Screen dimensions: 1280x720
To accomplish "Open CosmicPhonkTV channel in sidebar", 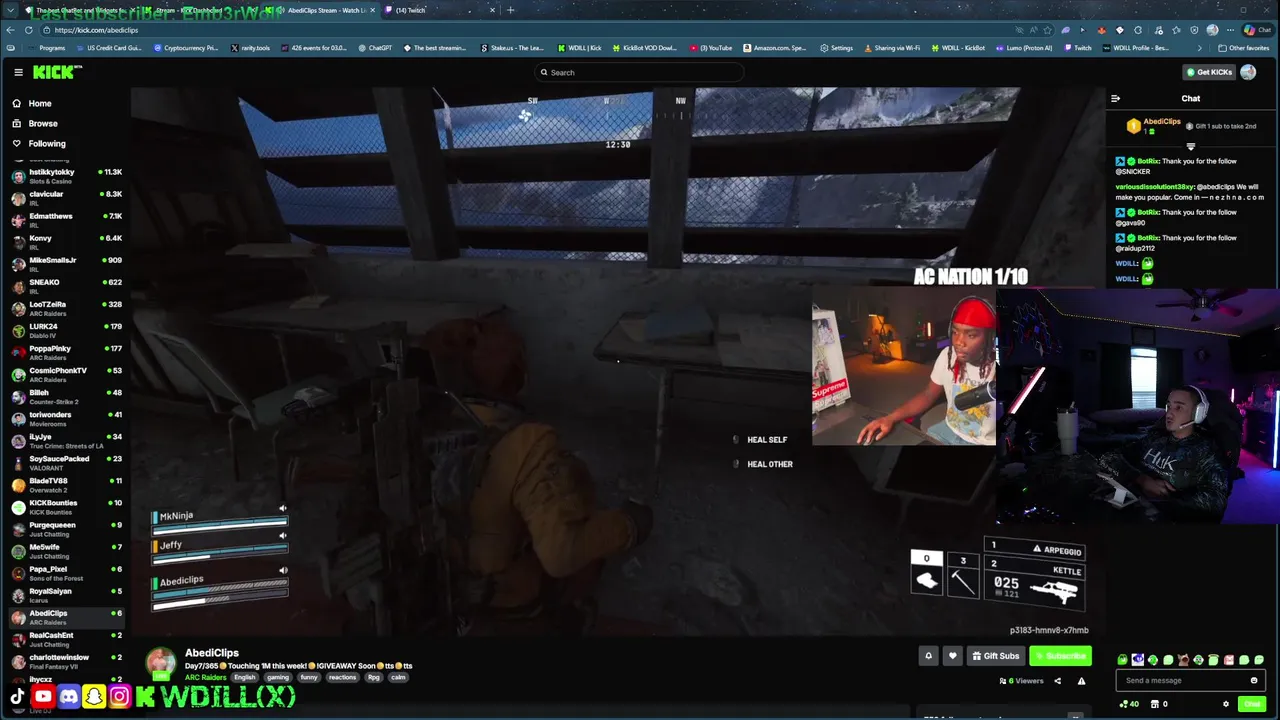I will pyautogui.click(x=66, y=374).
